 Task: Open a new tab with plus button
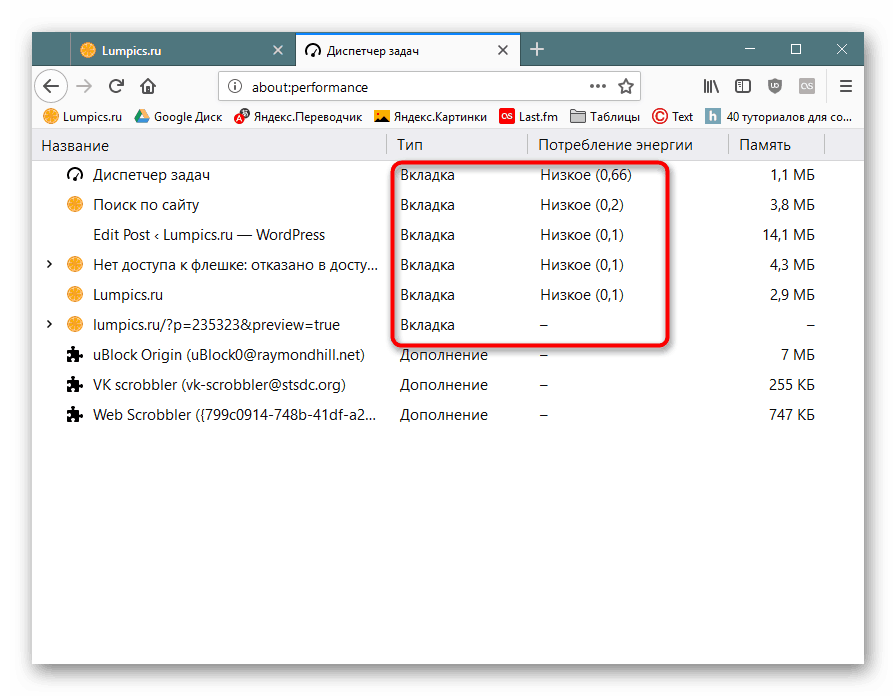[537, 50]
